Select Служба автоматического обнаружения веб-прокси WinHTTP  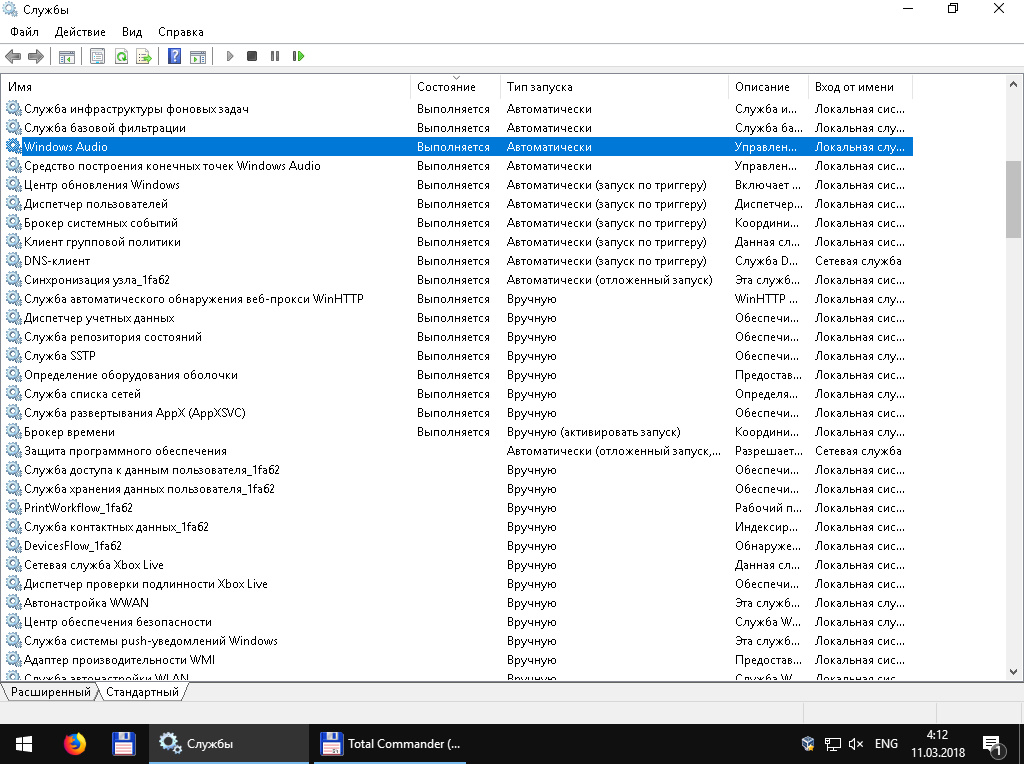[194, 298]
